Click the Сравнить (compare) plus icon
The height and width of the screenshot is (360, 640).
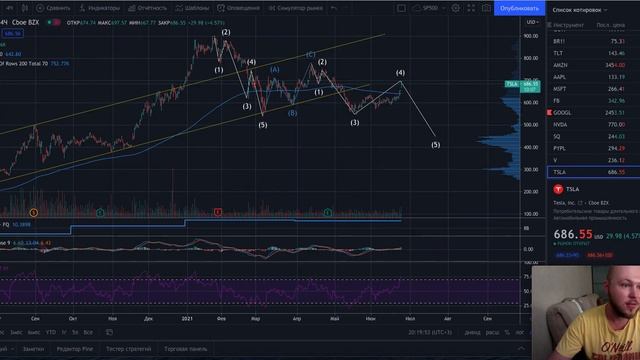click(40, 8)
